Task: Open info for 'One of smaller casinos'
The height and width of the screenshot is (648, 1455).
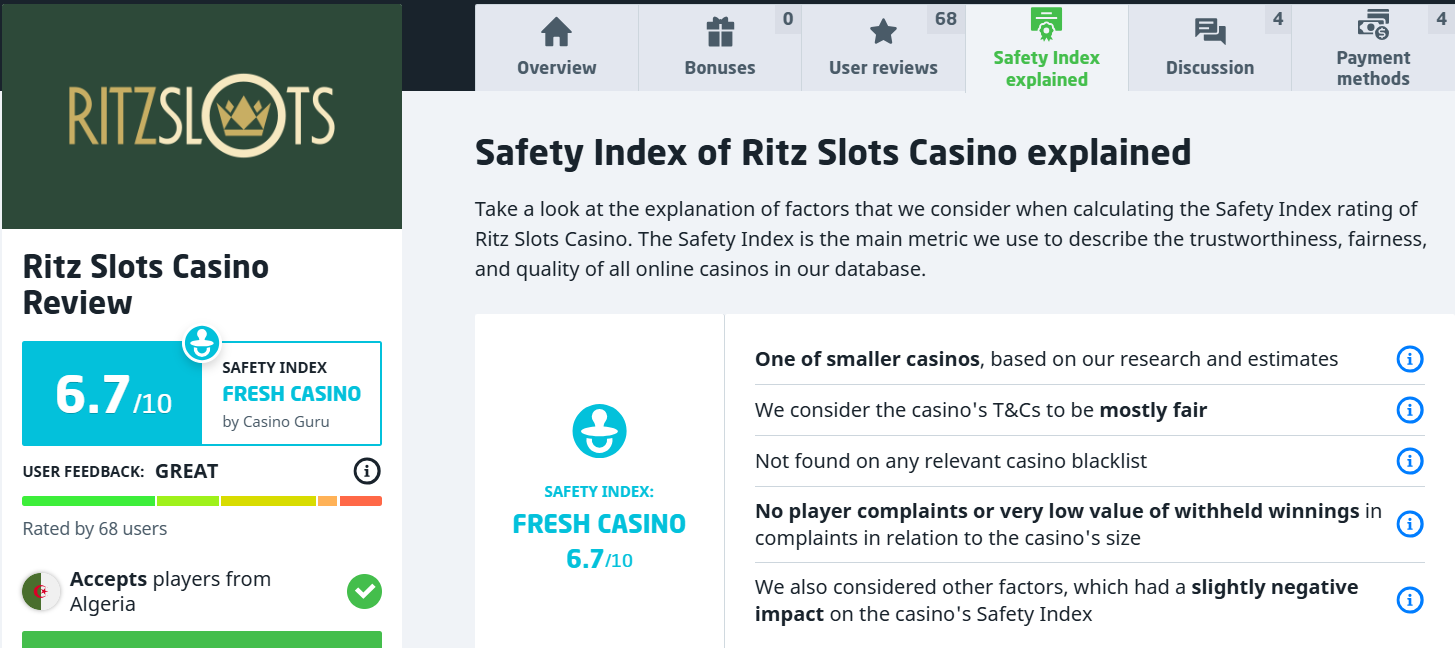Action: [1409, 359]
